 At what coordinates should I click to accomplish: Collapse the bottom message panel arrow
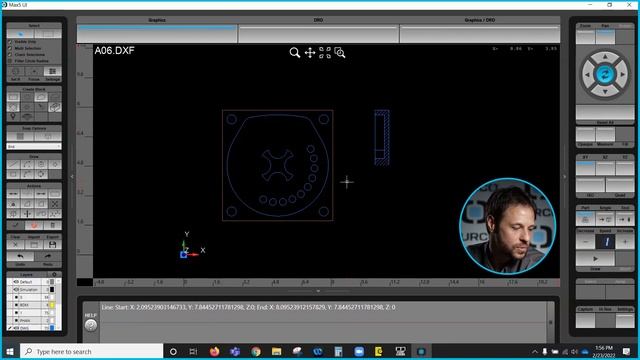pos(318,291)
